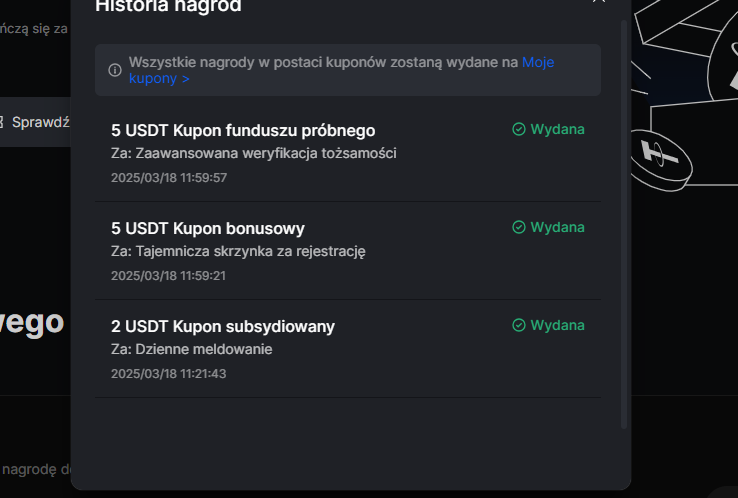Screen dimensions: 738x498
Task: Click green check icon for Kupon bonusowy
Action: [518, 227]
